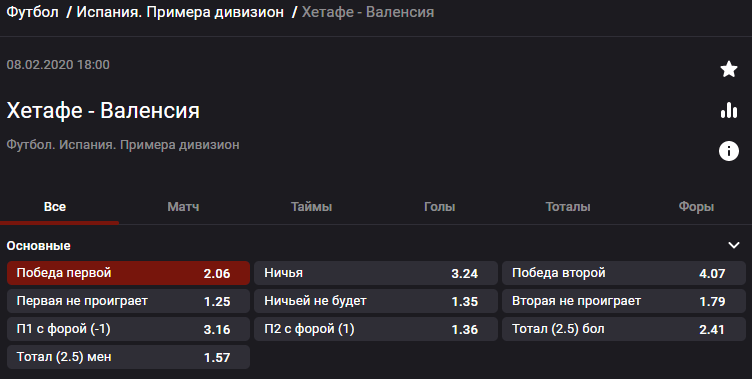
Task: Collapse the Основные section chevron
Action: (x=733, y=246)
